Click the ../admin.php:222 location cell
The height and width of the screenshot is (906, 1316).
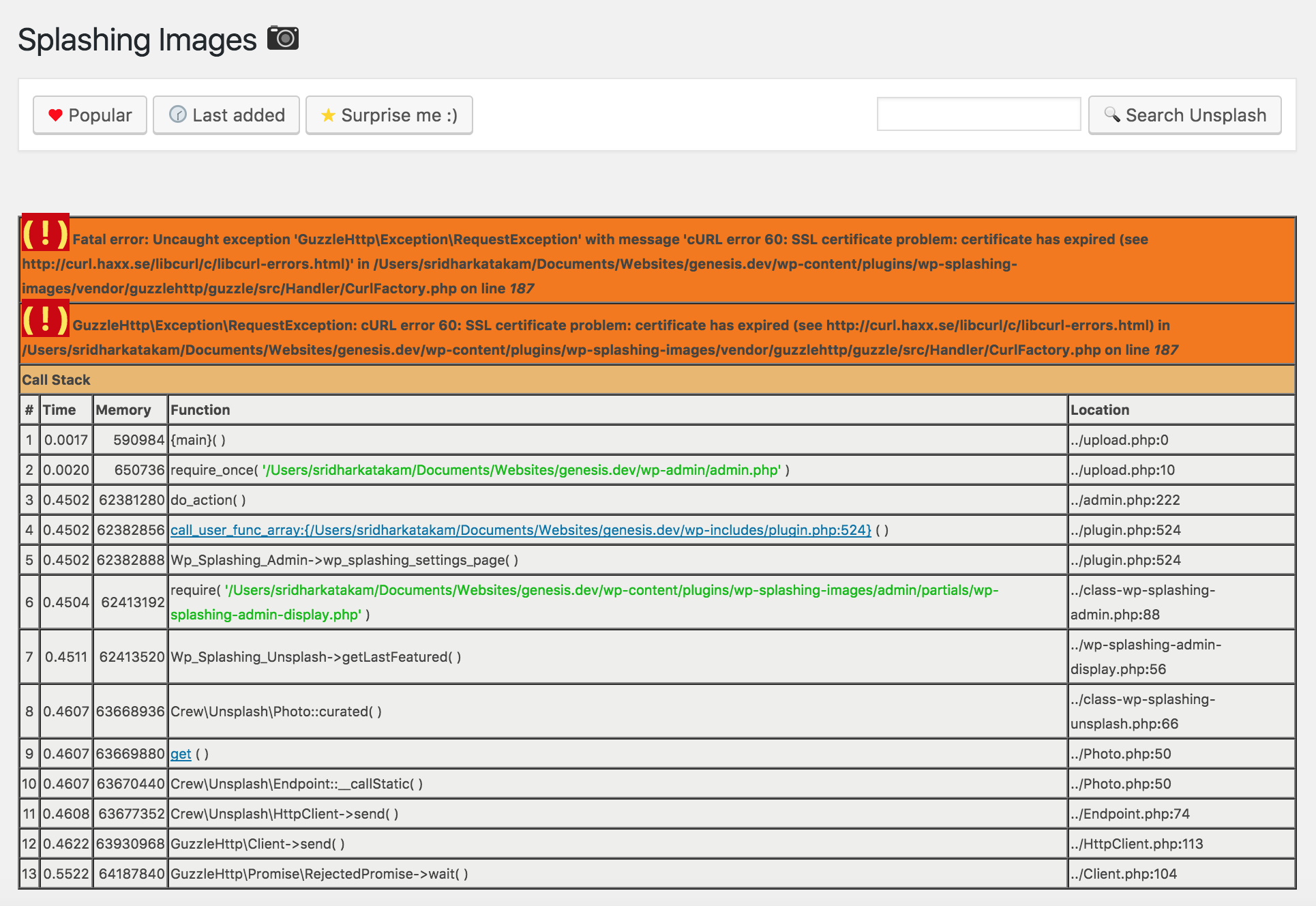point(1182,500)
